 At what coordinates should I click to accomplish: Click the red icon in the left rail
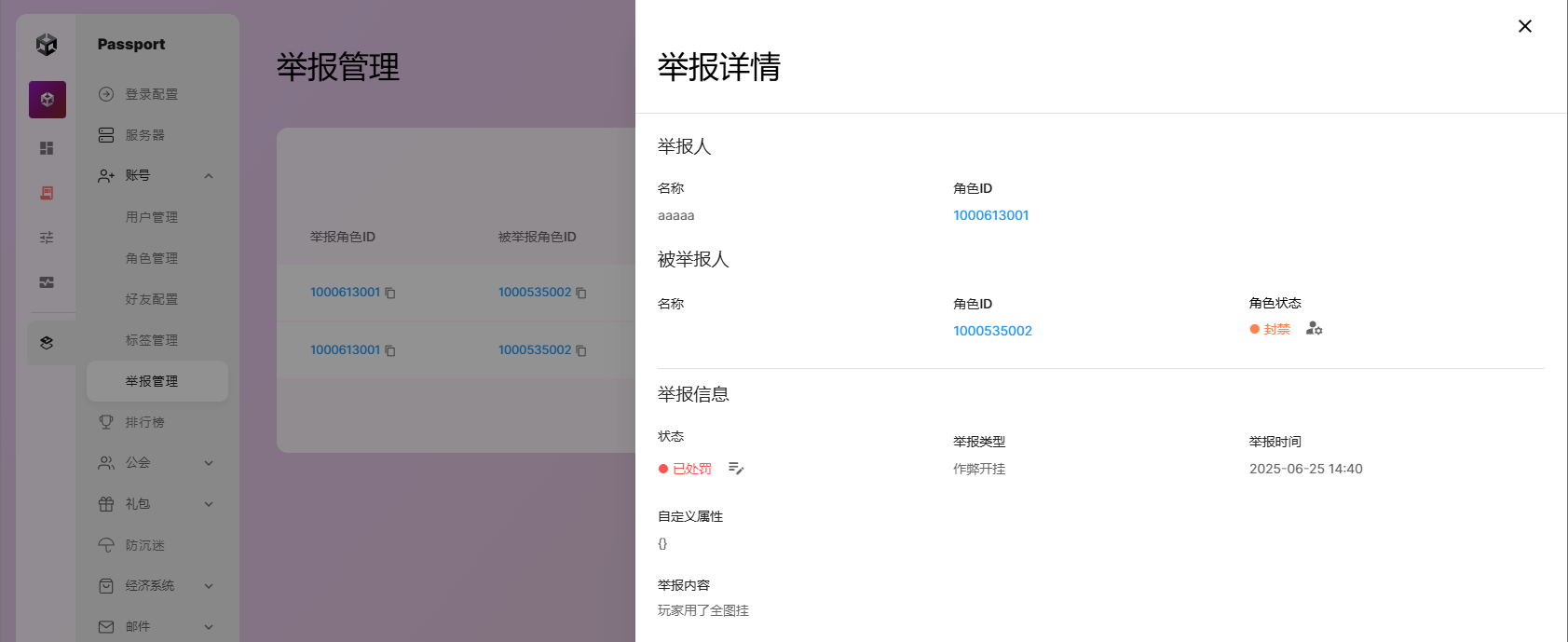pos(47,193)
